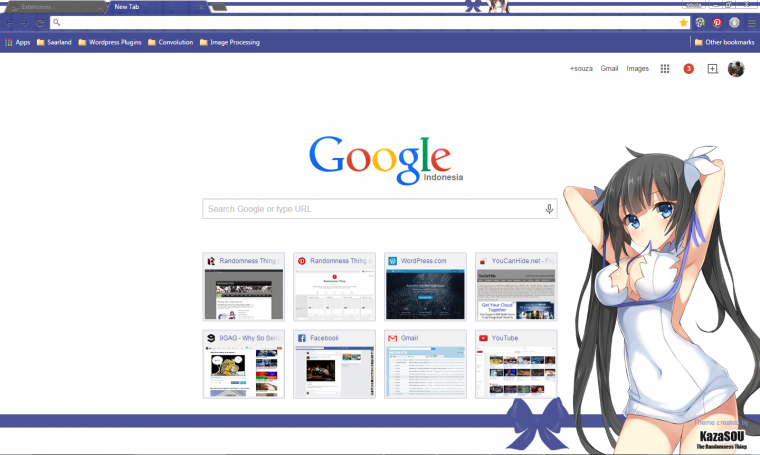Reload the current page
Viewport: 760px width, 455px height.
pos(40,23)
